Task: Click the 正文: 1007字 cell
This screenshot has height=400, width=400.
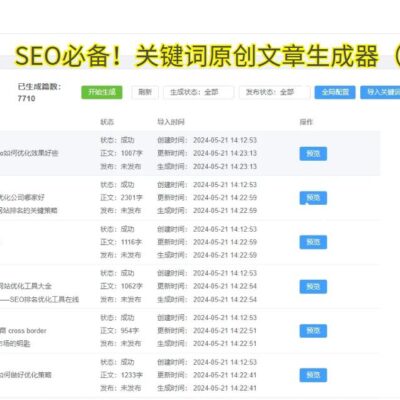Action: tap(121, 153)
